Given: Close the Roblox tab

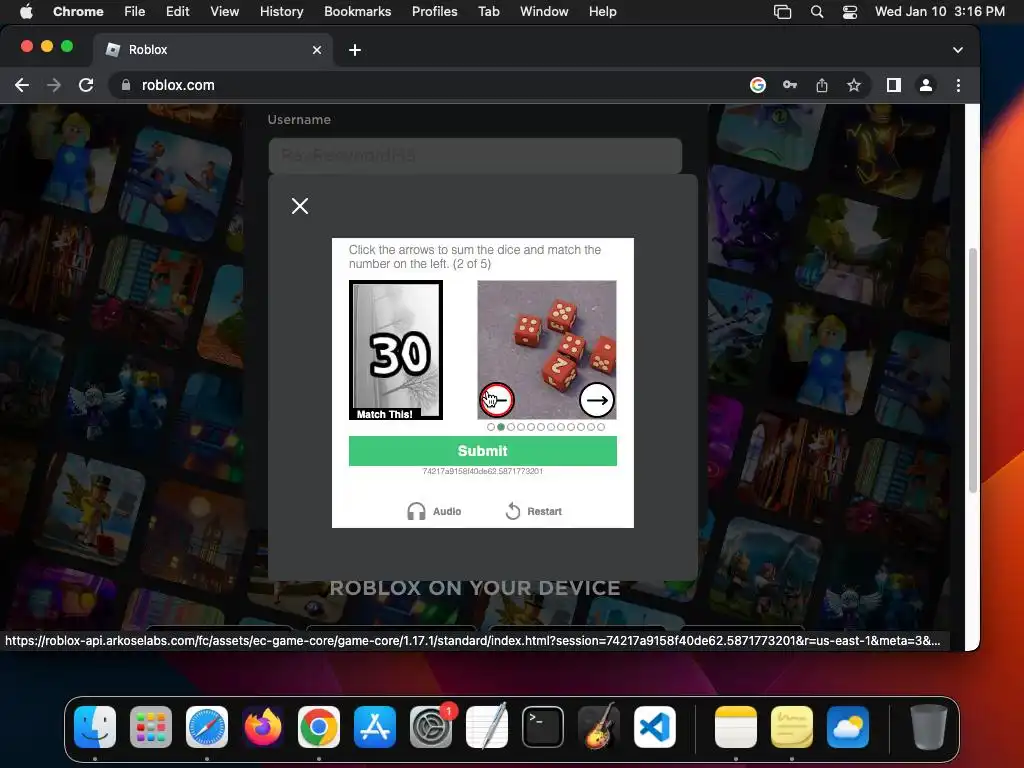Looking at the screenshot, I should click(x=317, y=50).
